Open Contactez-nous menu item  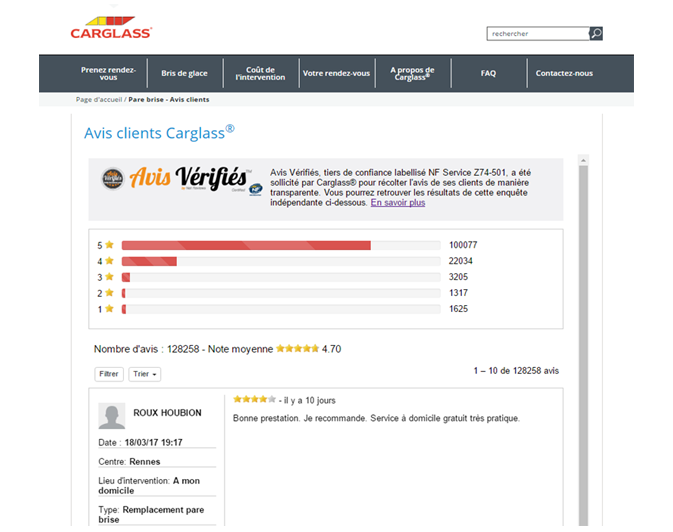click(x=564, y=73)
